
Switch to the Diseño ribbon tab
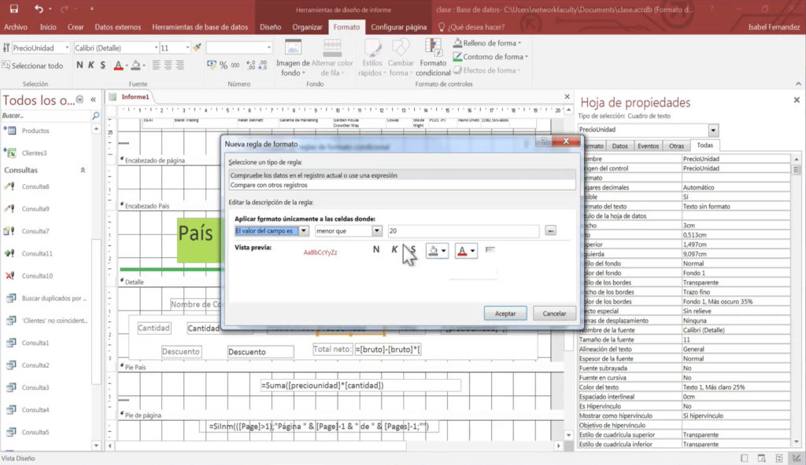point(270,27)
